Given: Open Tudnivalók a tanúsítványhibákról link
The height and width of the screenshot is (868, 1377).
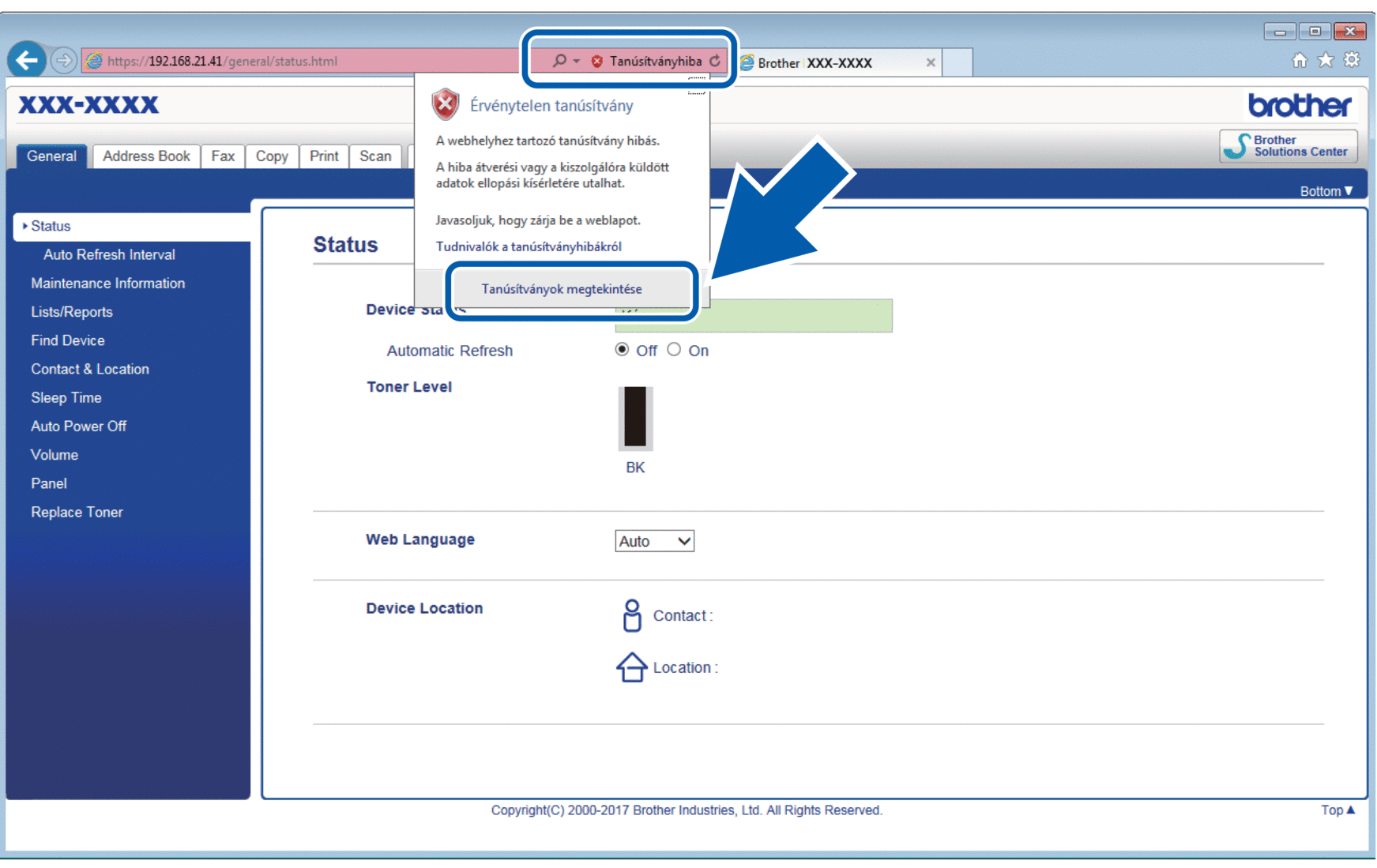Looking at the screenshot, I should pos(529,246).
